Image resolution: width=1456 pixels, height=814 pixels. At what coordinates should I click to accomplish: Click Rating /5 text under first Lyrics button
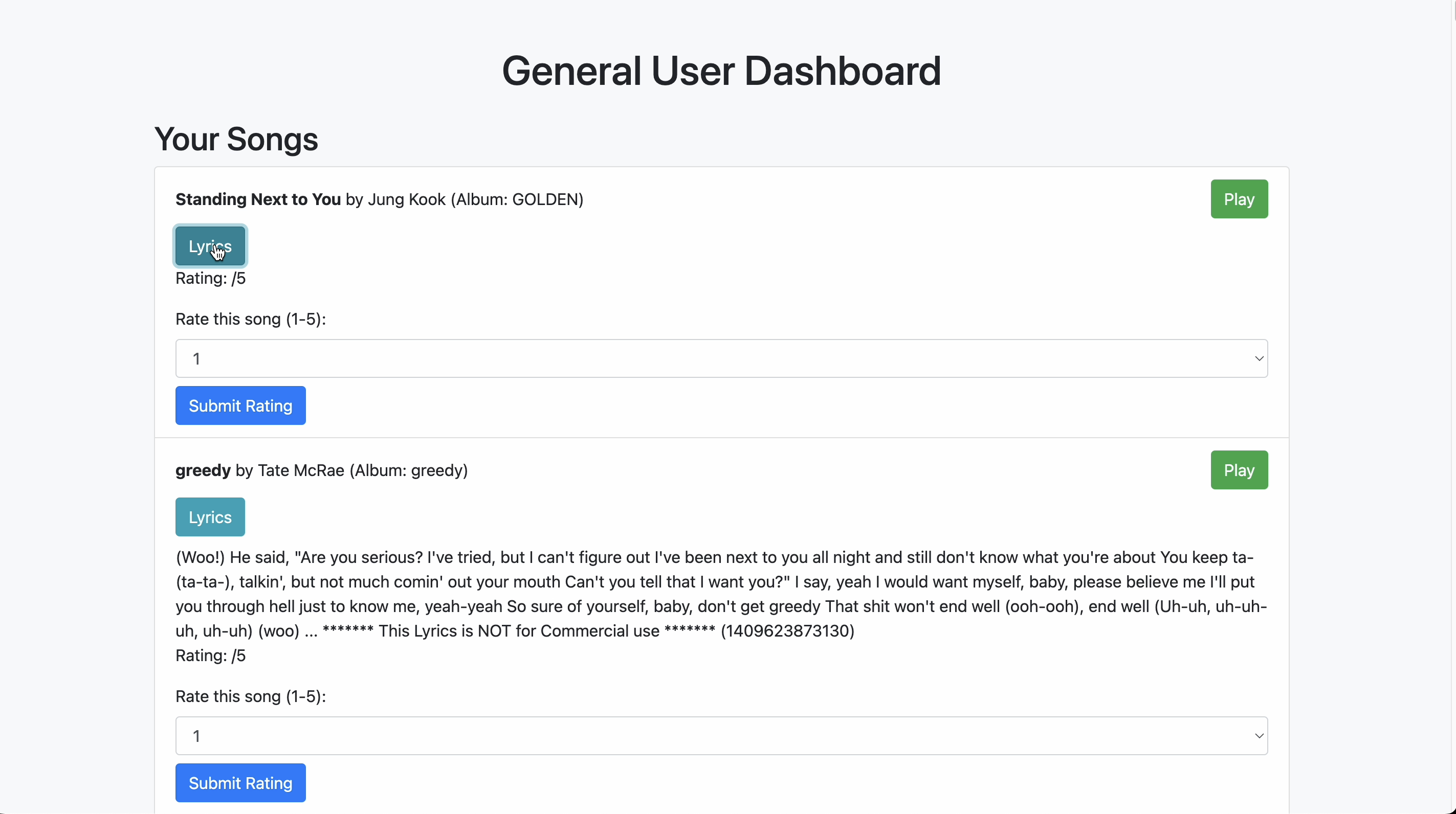(210, 279)
